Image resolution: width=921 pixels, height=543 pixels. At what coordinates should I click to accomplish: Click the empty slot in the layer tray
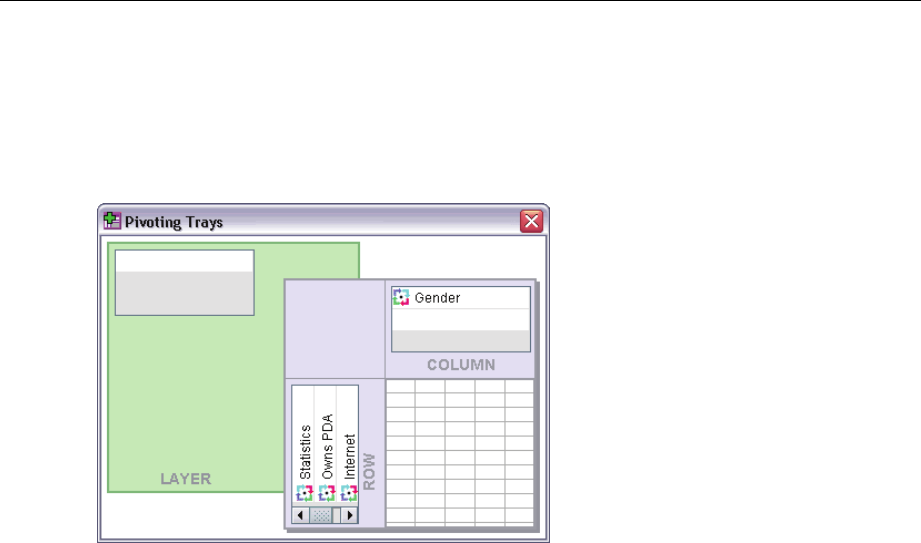pyautogui.click(x=184, y=261)
